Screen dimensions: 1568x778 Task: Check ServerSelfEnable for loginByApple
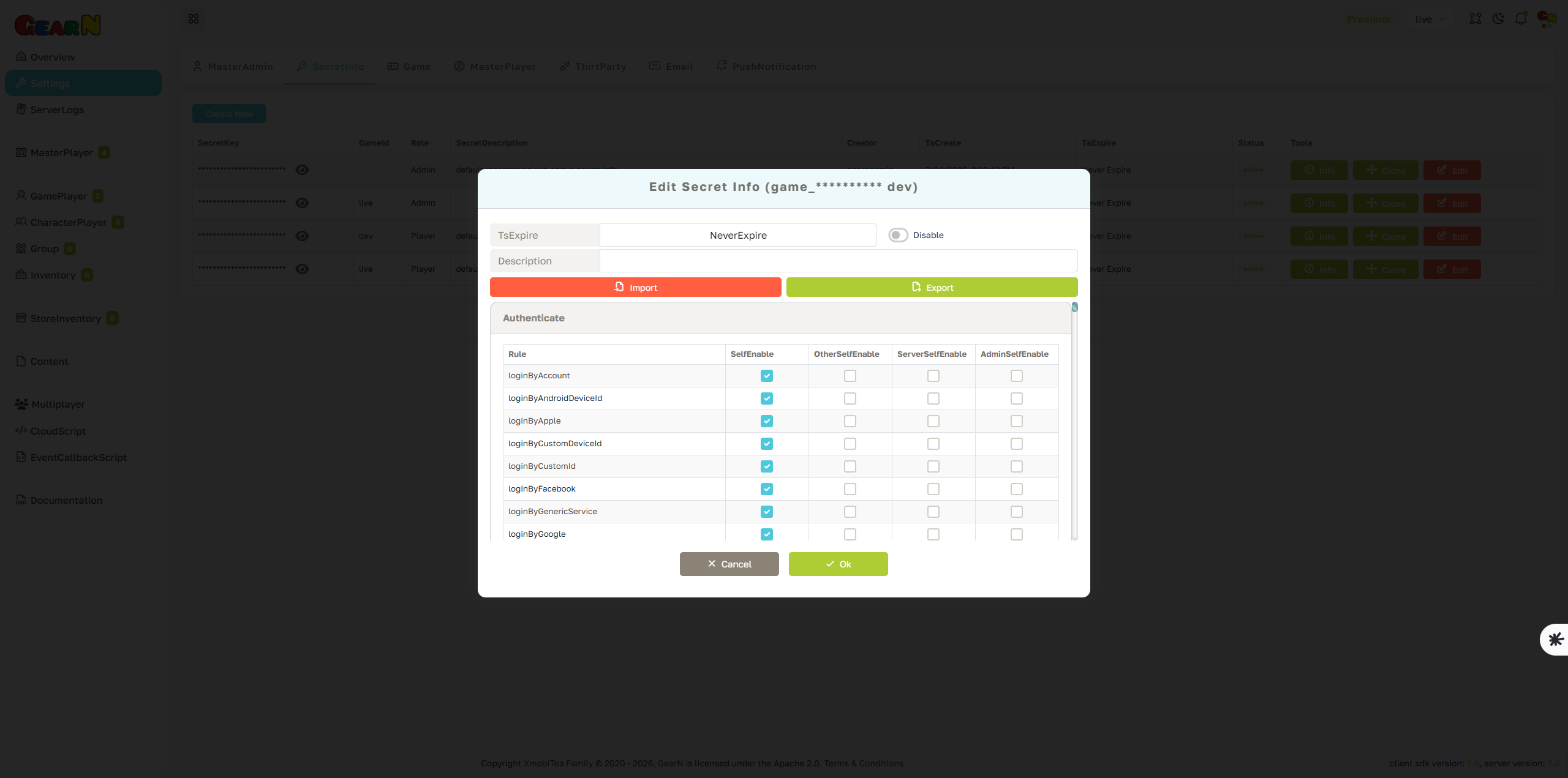933,421
